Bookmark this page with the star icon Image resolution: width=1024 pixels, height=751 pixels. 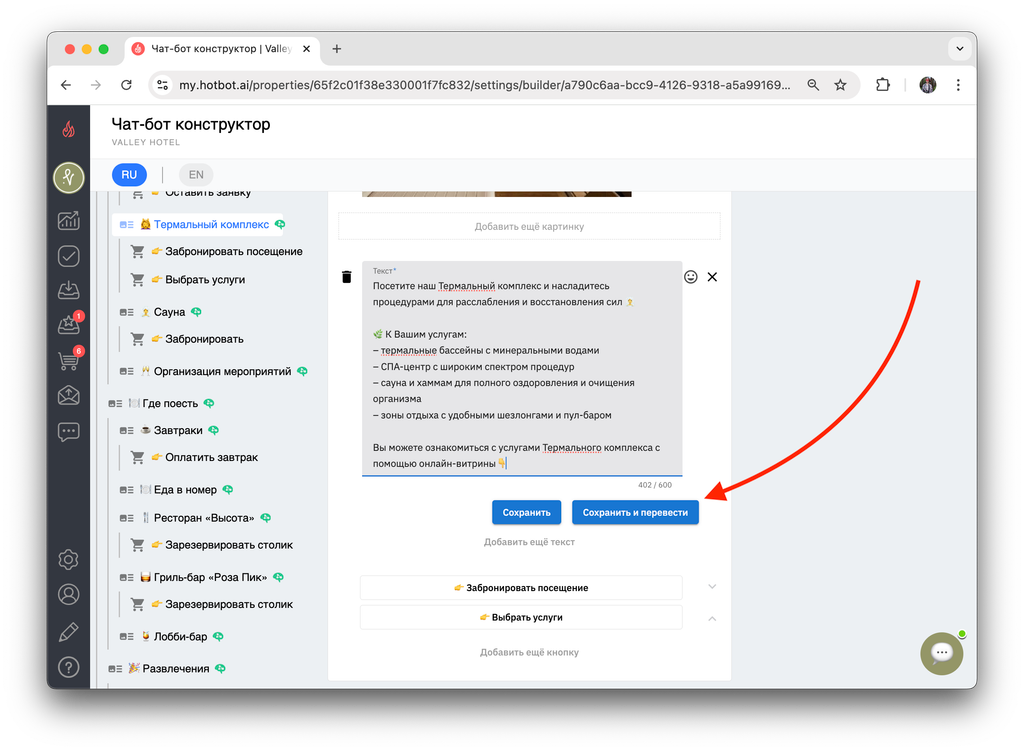coord(840,85)
